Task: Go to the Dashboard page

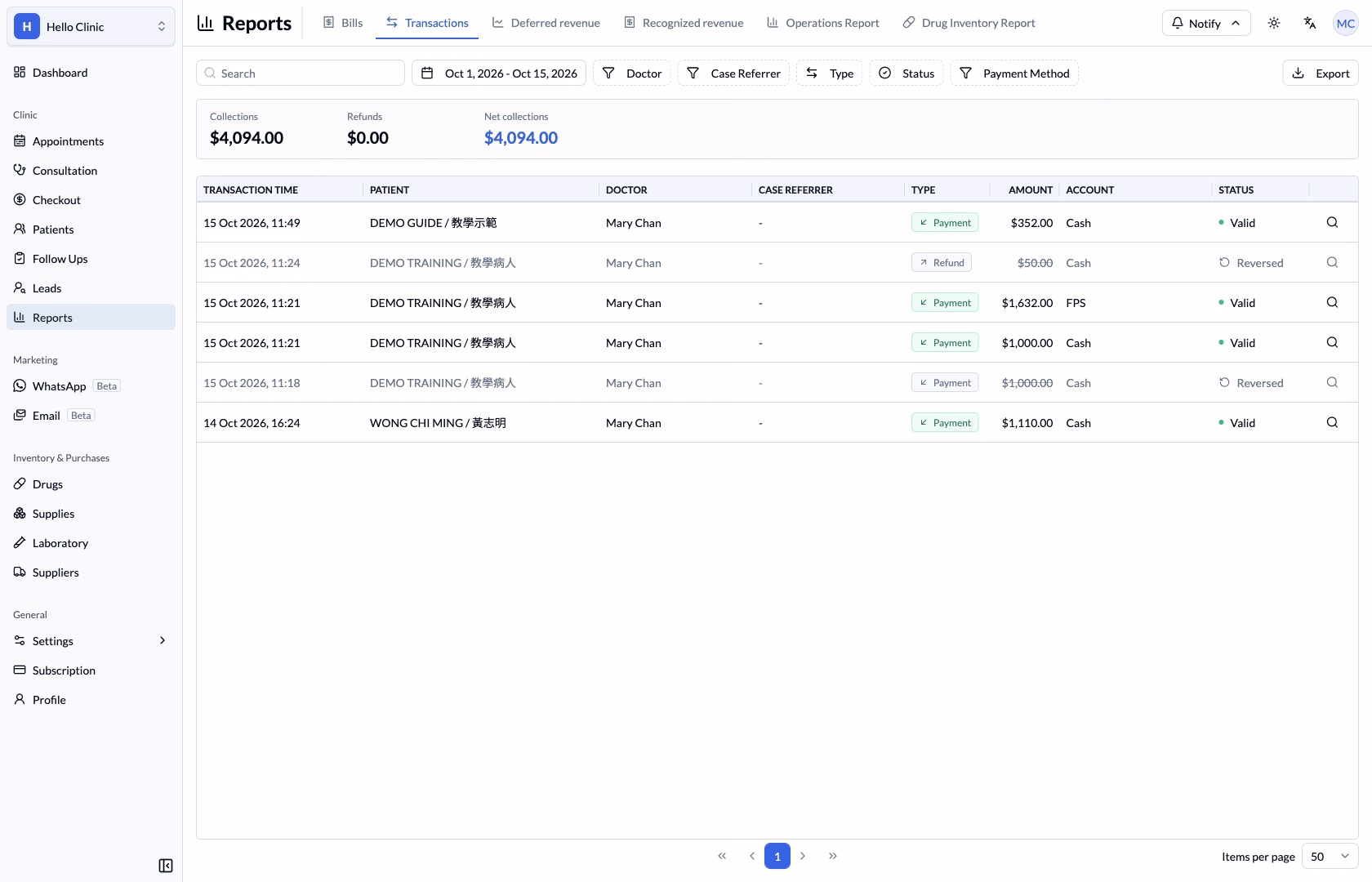Action: pyautogui.click(x=91, y=72)
